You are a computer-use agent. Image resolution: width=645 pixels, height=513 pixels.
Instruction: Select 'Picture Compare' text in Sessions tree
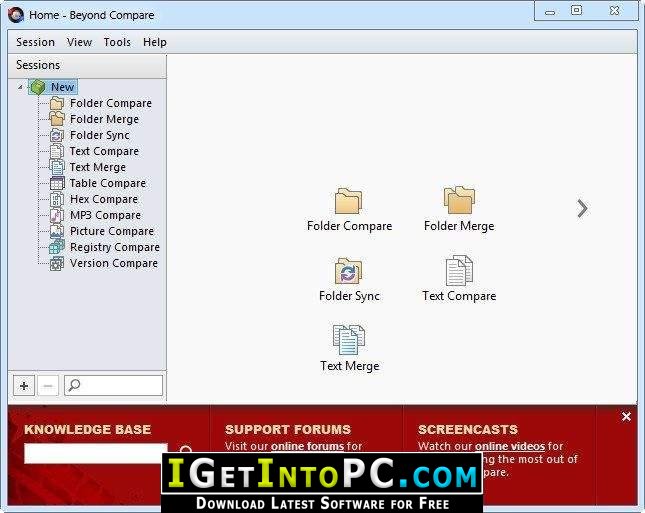pos(112,231)
